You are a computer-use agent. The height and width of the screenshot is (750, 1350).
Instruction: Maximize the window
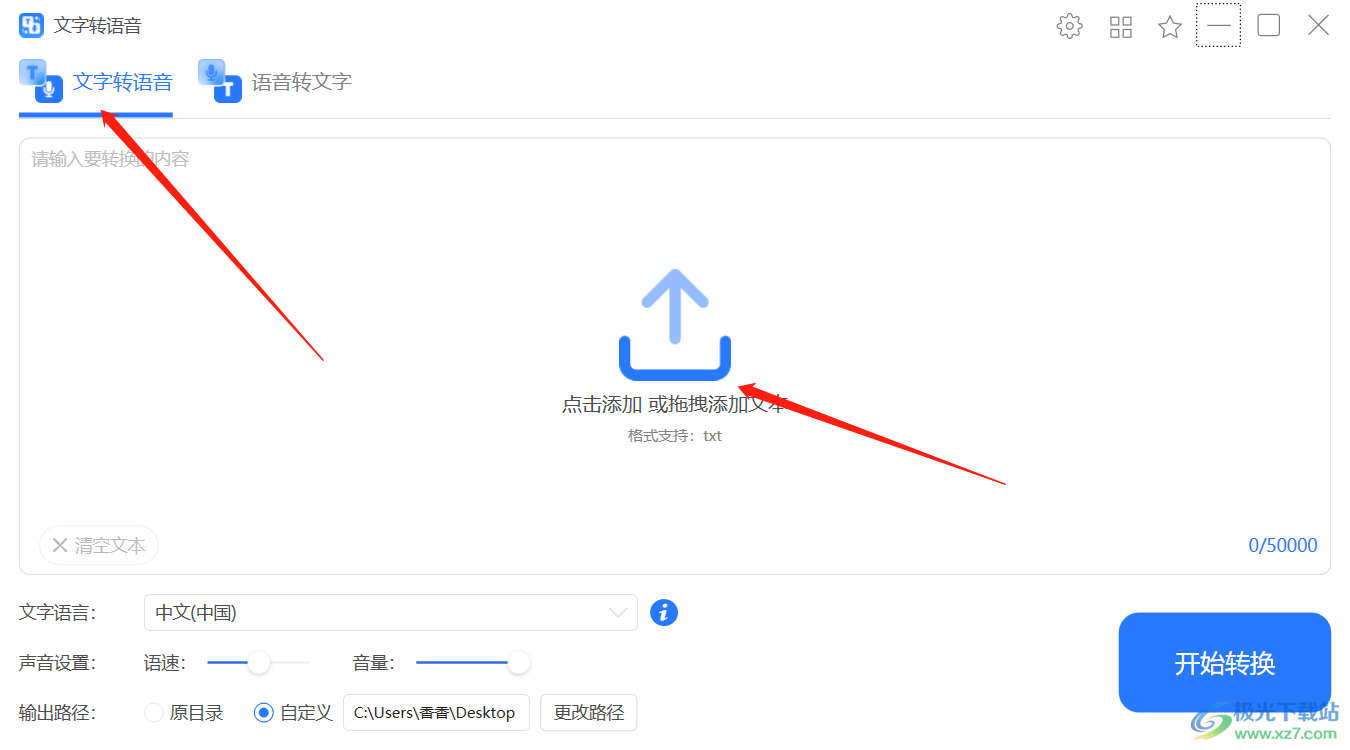pyautogui.click(x=1268, y=26)
